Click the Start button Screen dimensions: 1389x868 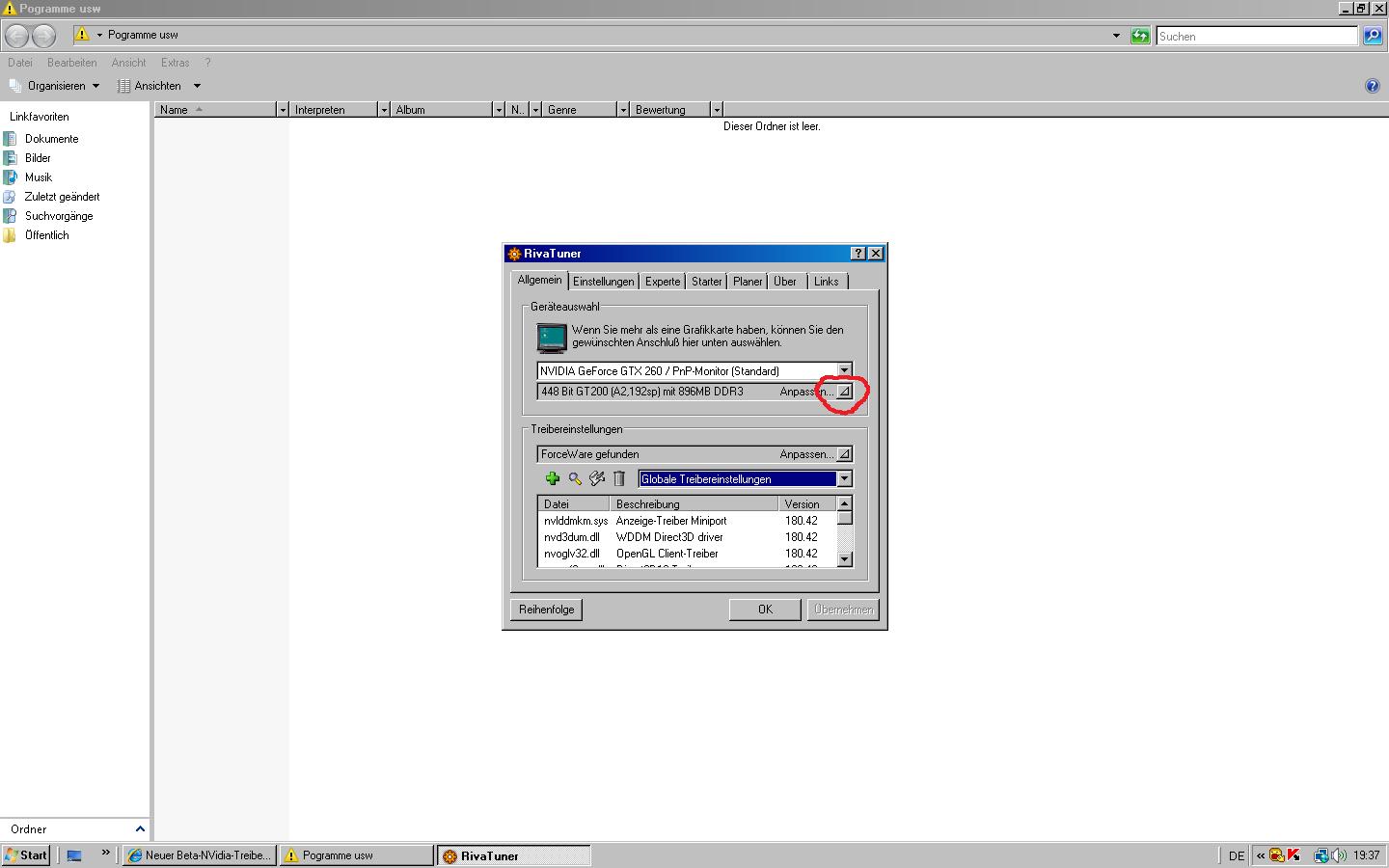pos(26,855)
